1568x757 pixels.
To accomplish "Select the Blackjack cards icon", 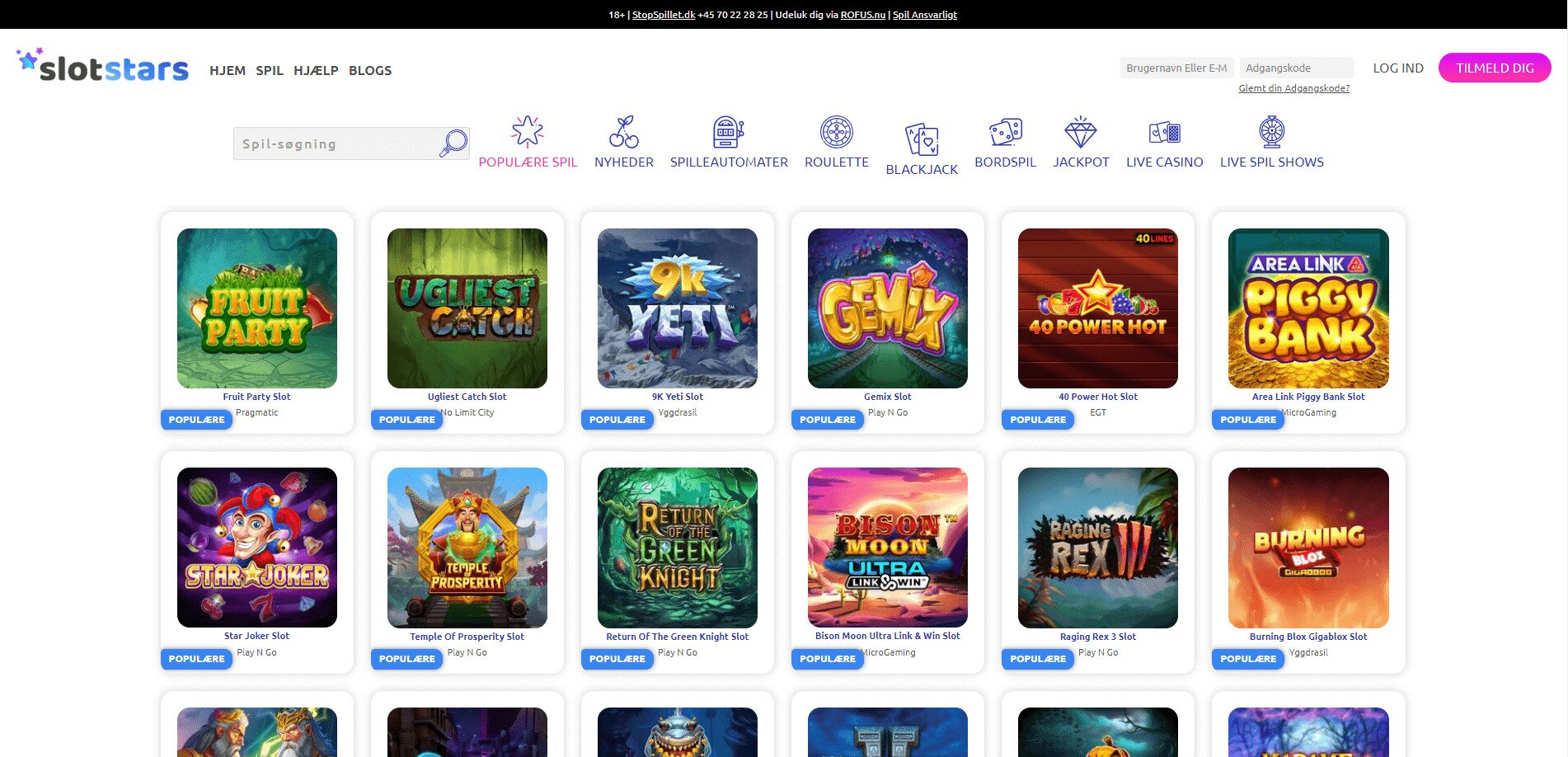I will click(922, 139).
